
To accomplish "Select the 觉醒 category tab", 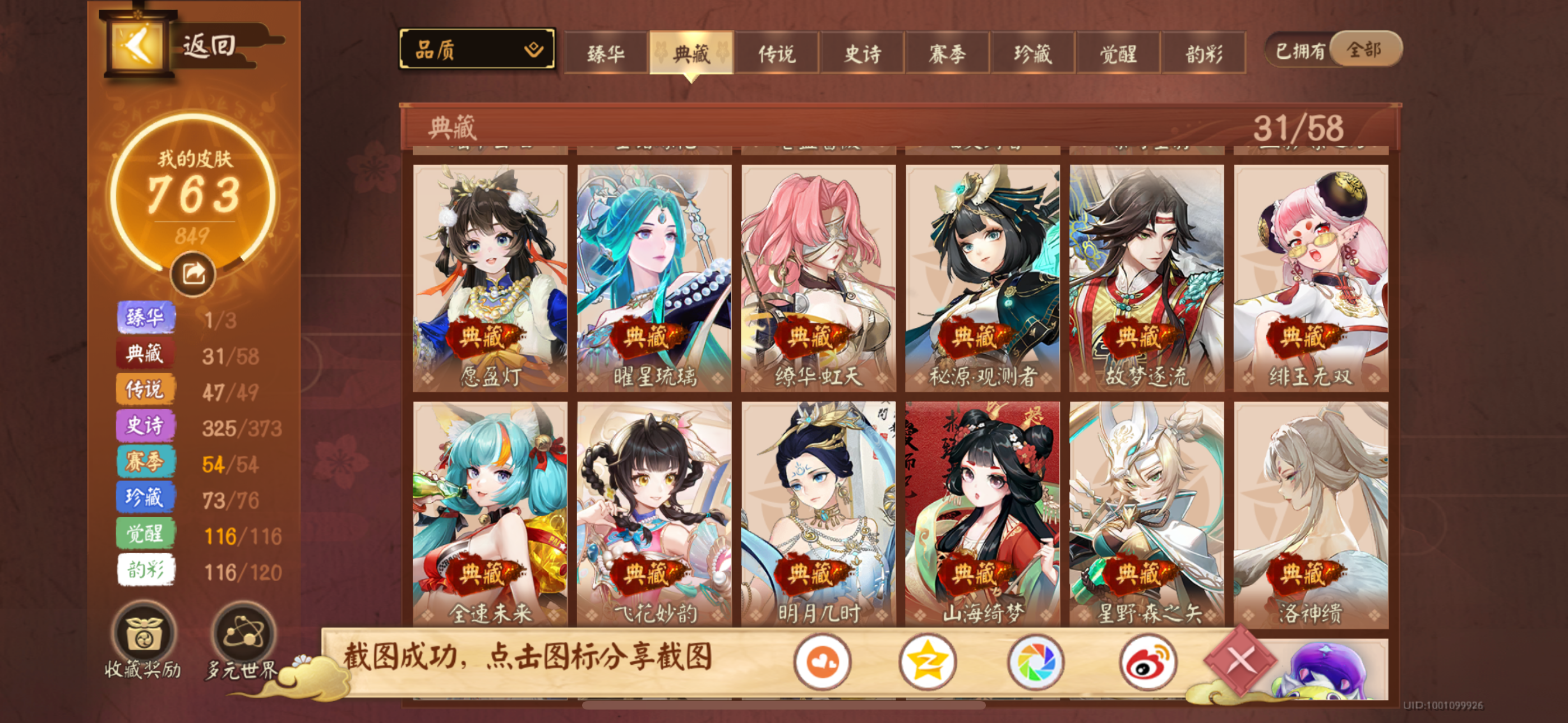I will coord(1118,54).
